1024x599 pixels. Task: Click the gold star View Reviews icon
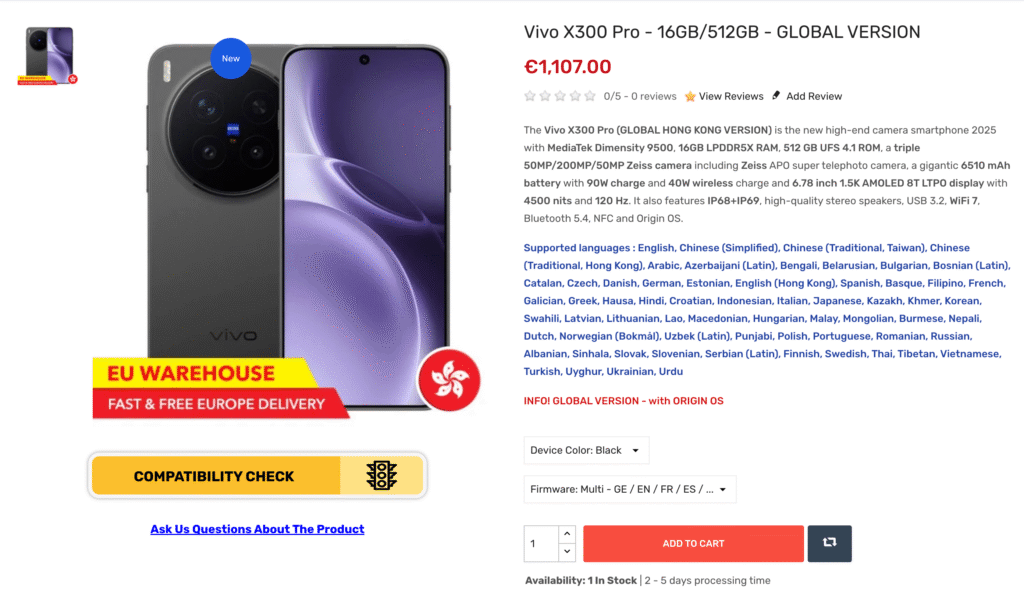[x=690, y=97]
